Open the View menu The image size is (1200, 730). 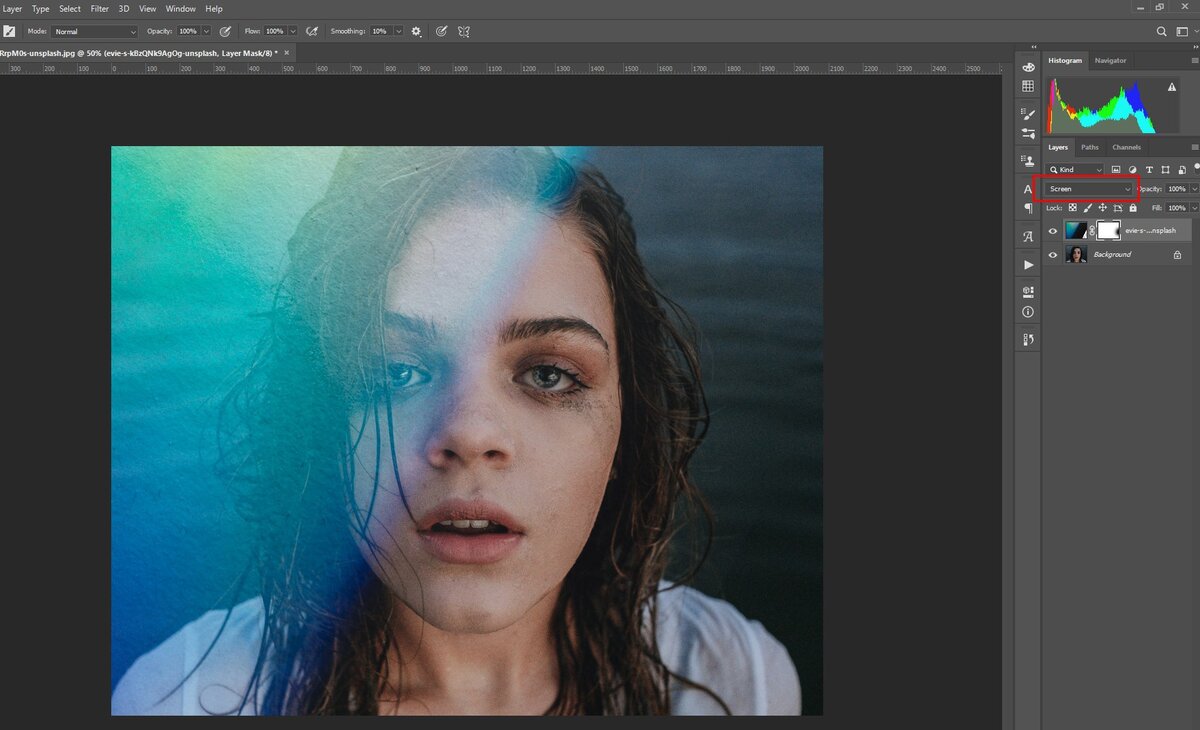pyautogui.click(x=148, y=9)
